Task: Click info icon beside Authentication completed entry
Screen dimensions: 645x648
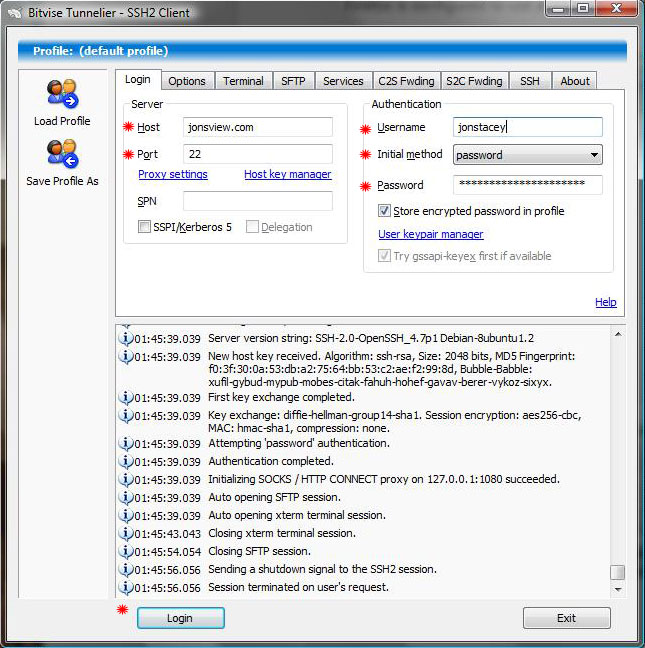Action: pos(126,461)
